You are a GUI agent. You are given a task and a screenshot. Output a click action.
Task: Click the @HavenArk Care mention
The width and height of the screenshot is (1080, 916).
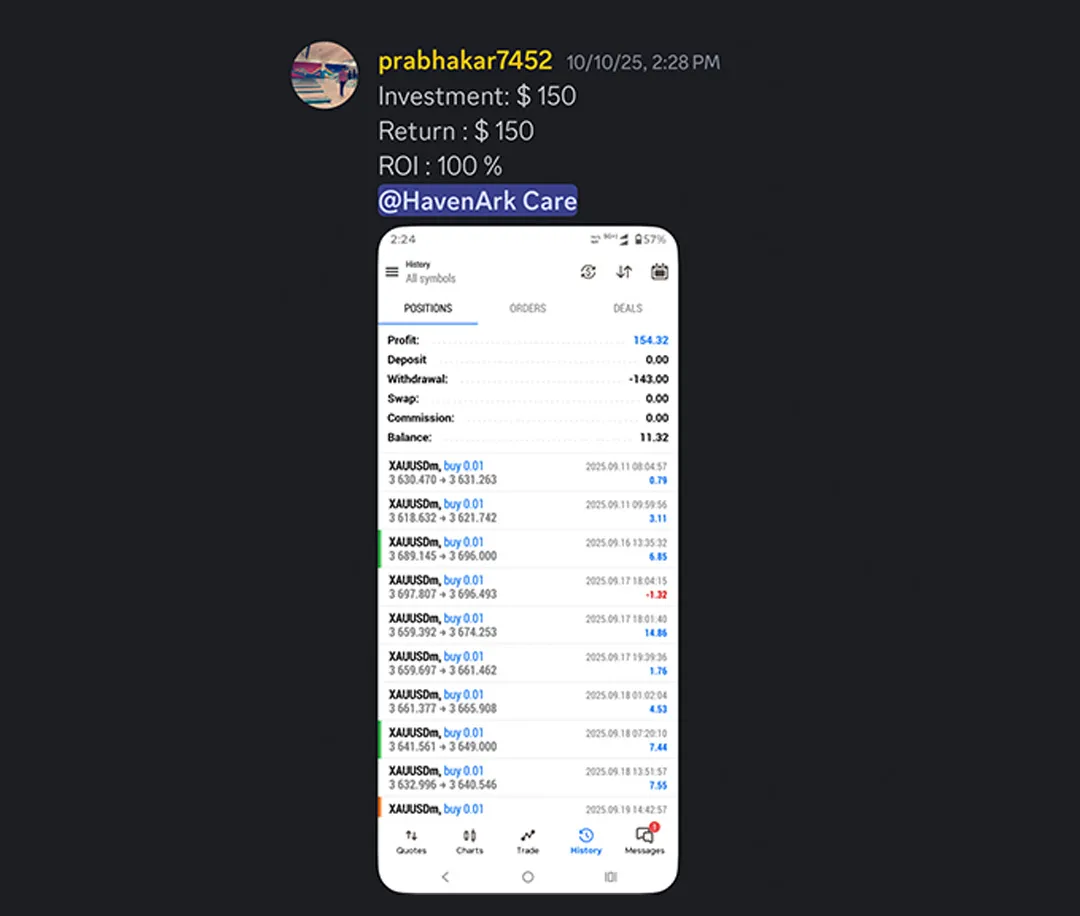tap(477, 200)
